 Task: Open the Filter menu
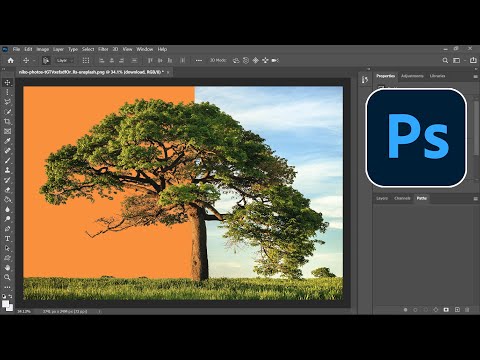[103, 49]
